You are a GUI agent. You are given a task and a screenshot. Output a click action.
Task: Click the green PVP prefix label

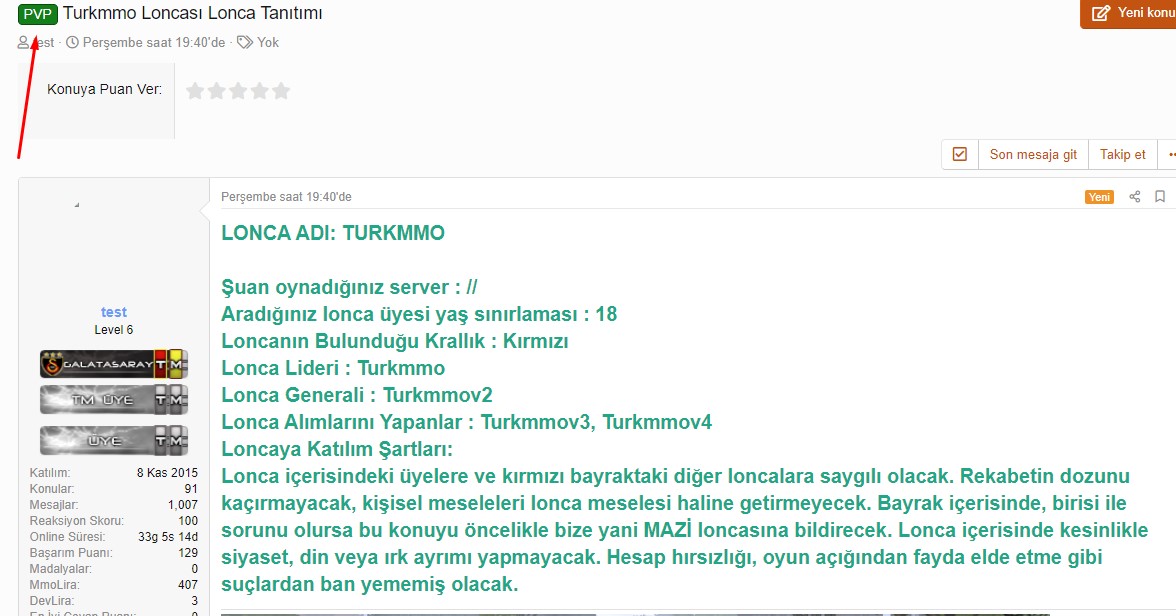coord(38,14)
